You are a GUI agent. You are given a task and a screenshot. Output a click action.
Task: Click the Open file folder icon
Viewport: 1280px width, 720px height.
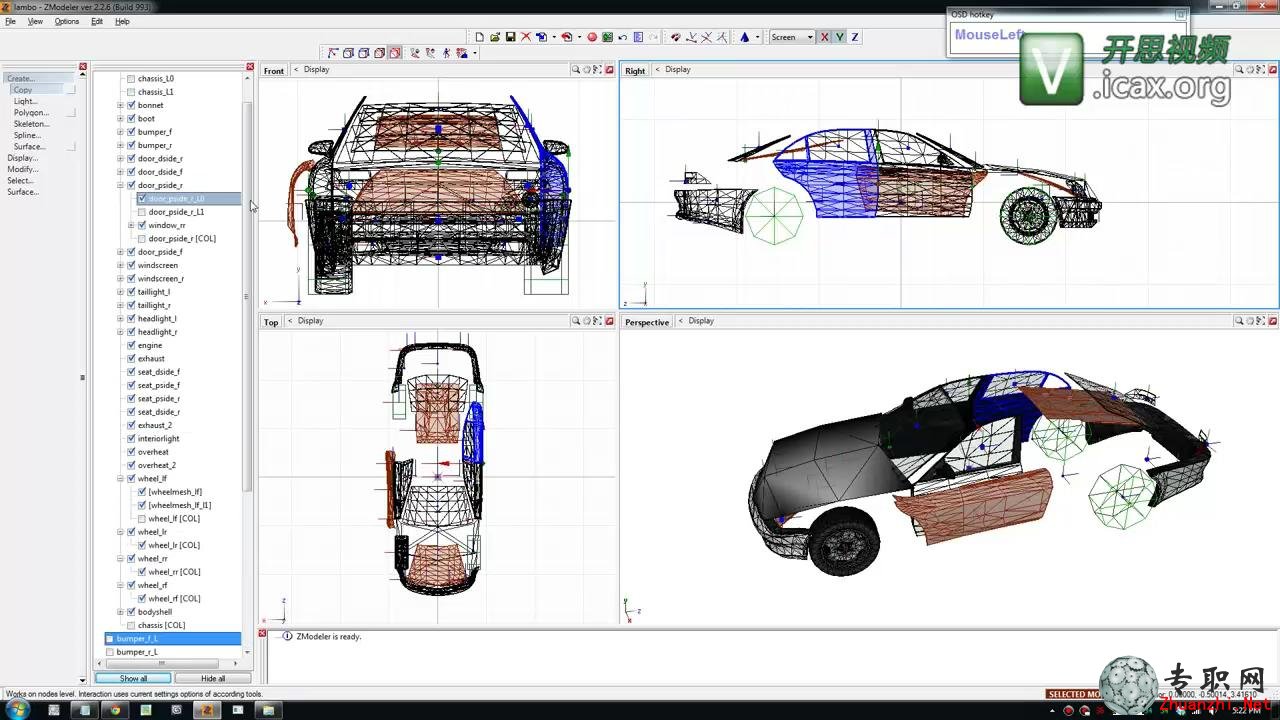495,37
